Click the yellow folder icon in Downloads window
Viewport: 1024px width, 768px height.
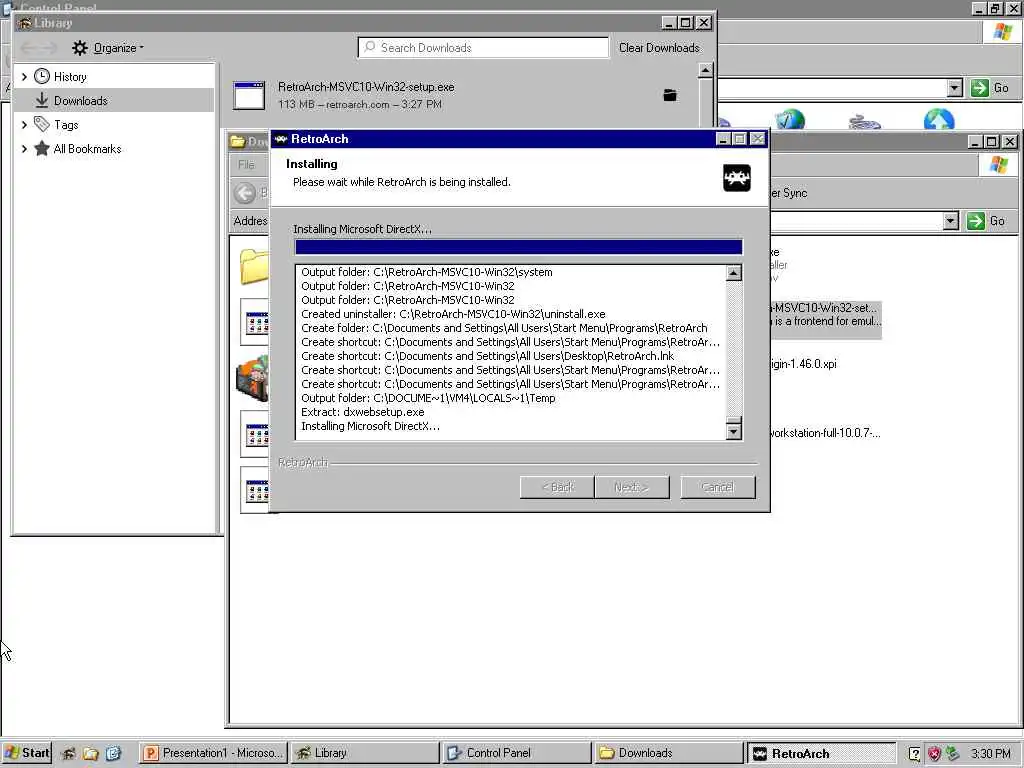pos(254,266)
